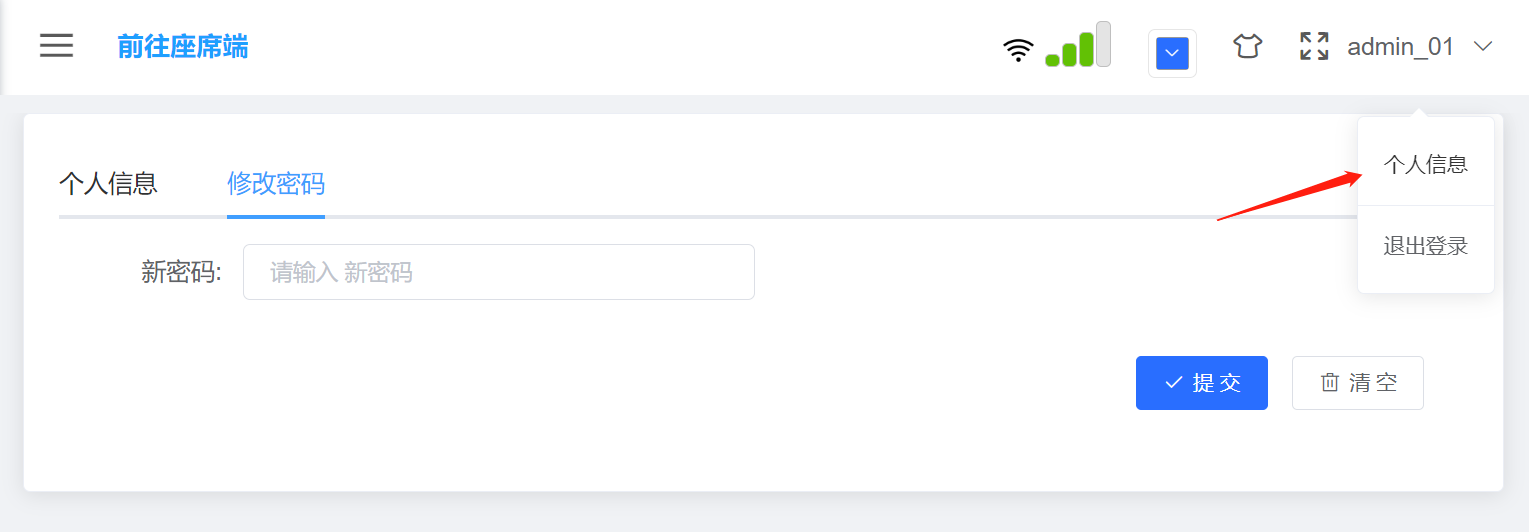Viewport: 1529px width, 532px height.
Task: Click the checkmark icon on 提交 button
Action: click(x=1174, y=383)
